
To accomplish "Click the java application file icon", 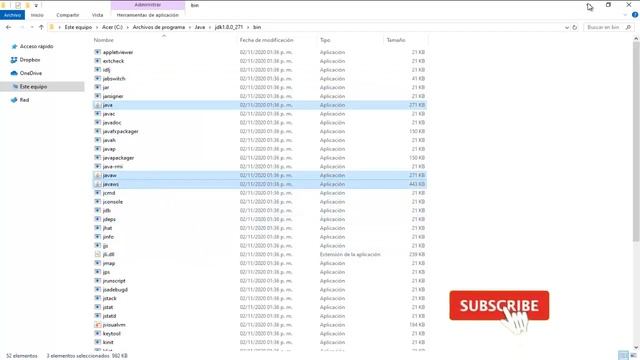I will point(97,105).
